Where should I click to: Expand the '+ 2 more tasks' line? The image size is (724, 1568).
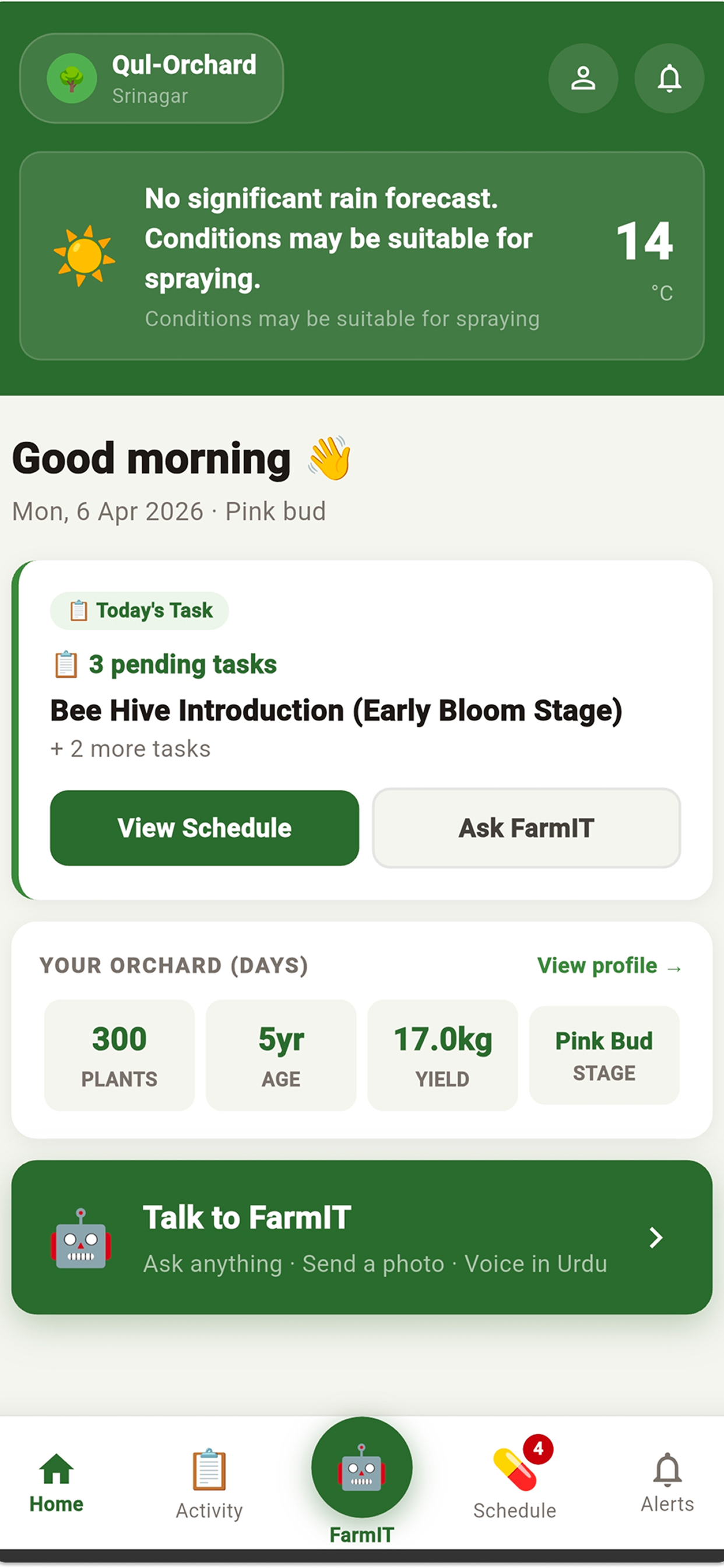coord(130,748)
